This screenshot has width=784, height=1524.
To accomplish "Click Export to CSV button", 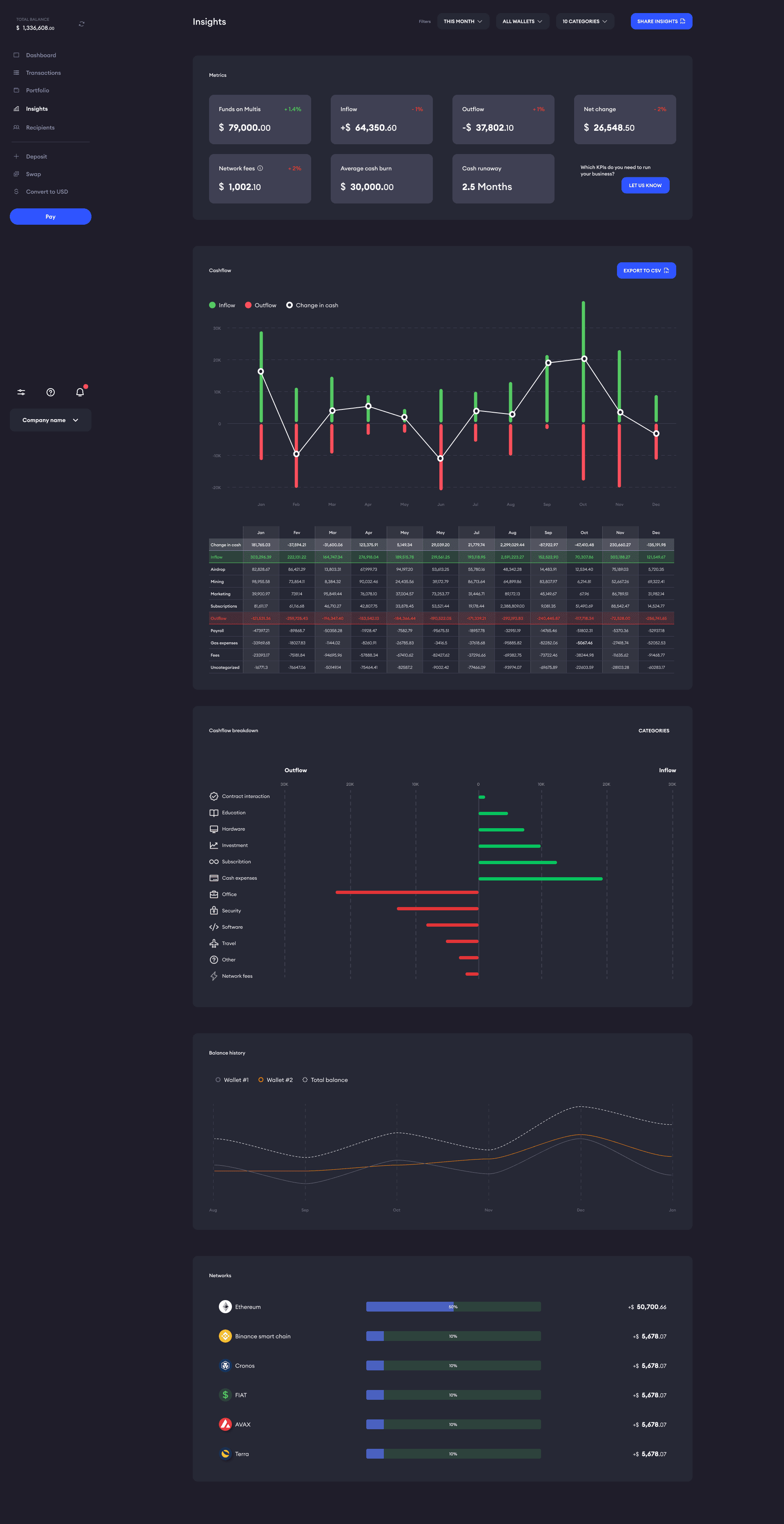I will [646, 270].
